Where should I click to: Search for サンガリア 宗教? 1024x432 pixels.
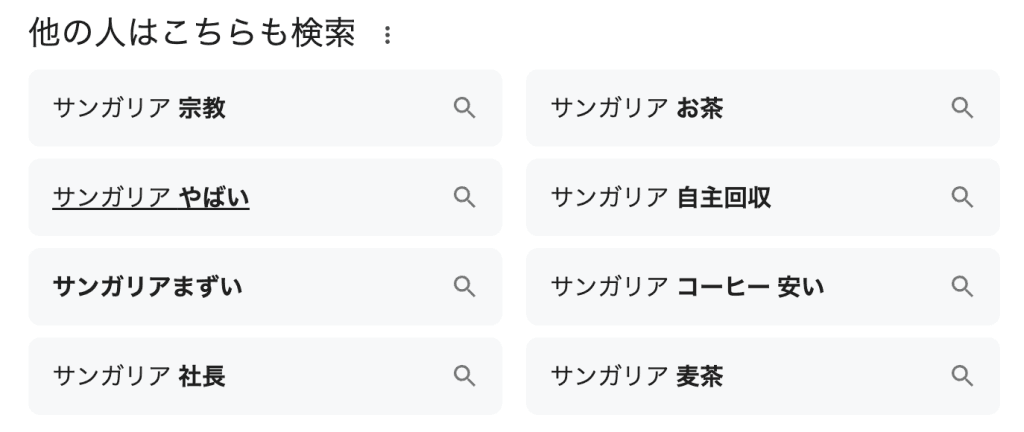[139, 108]
